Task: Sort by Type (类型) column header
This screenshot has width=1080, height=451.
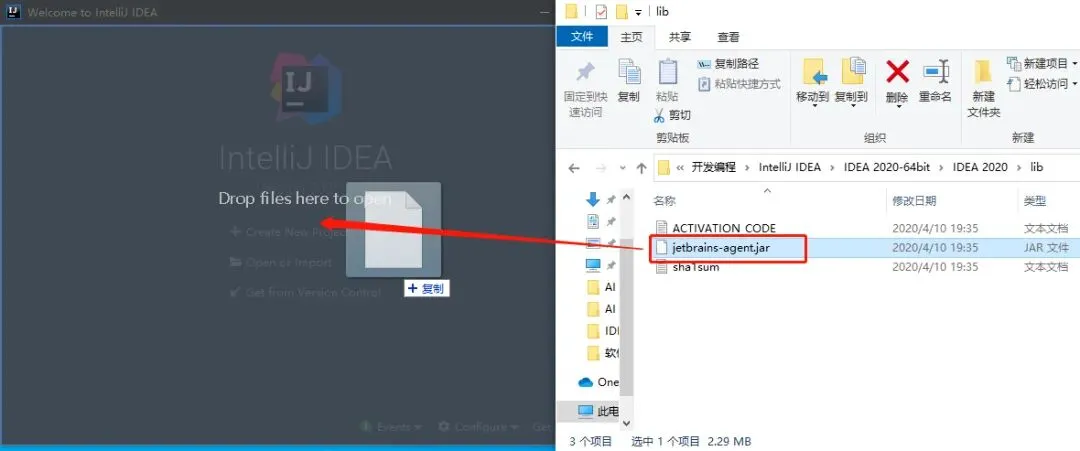Action: click(x=1035, y=200)
